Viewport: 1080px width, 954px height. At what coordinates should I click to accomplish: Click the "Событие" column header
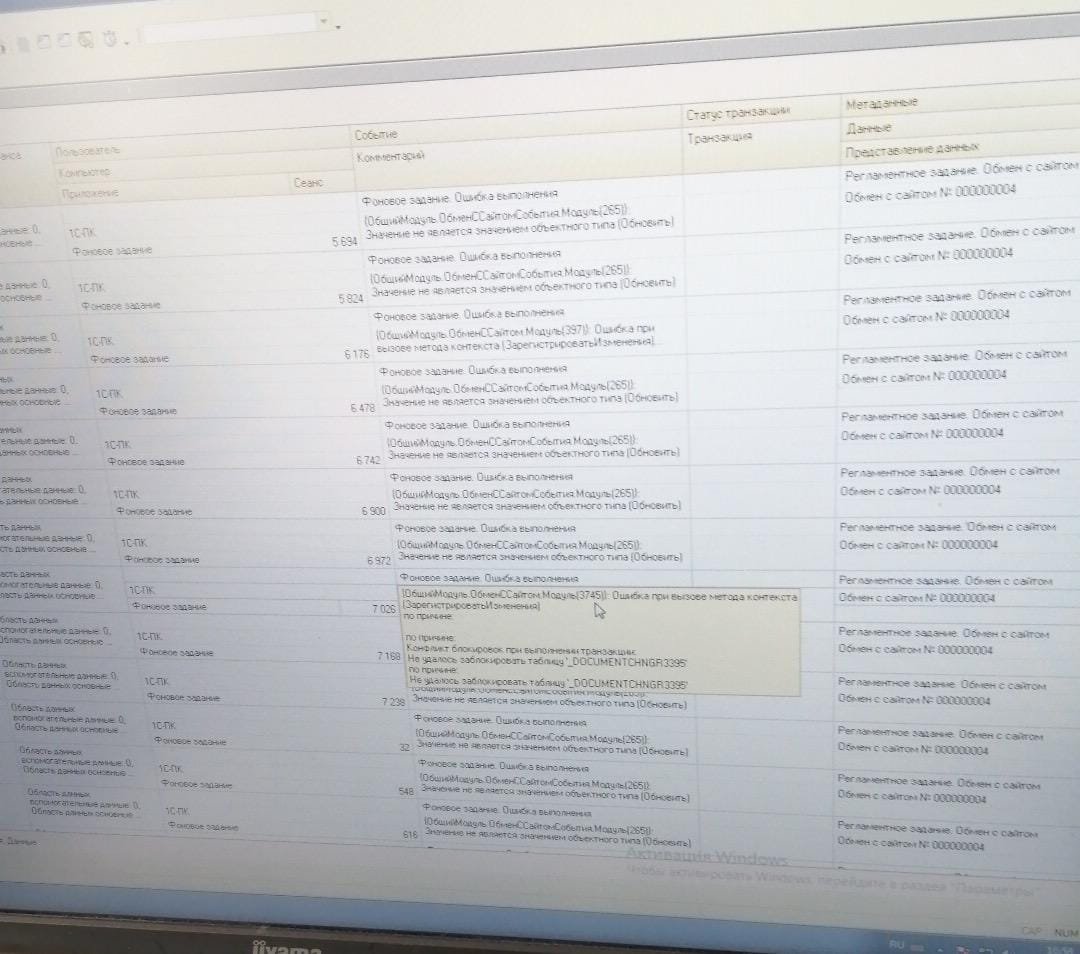point(376,135)
